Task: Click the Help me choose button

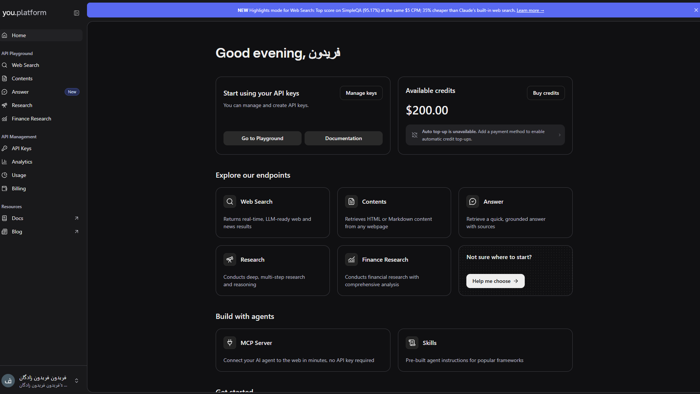Action: tap(495, 281)
